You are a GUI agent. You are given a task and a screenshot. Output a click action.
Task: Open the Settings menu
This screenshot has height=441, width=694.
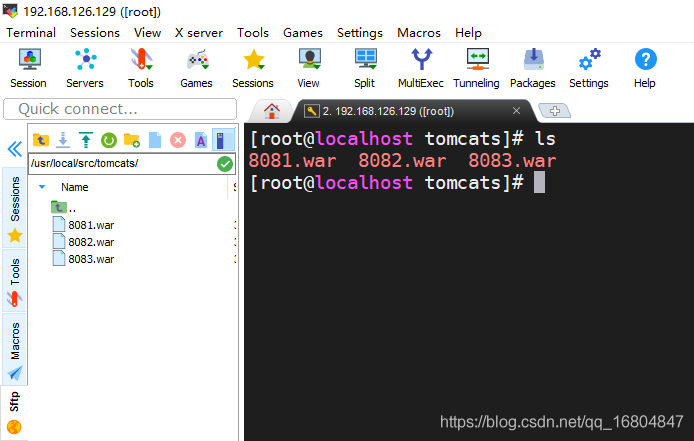coord(360,33)
